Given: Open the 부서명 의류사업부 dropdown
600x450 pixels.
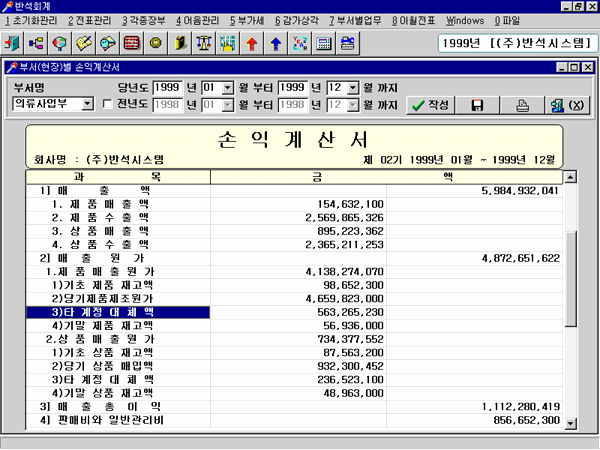Looking at the screenshot, I should point(88,104).
